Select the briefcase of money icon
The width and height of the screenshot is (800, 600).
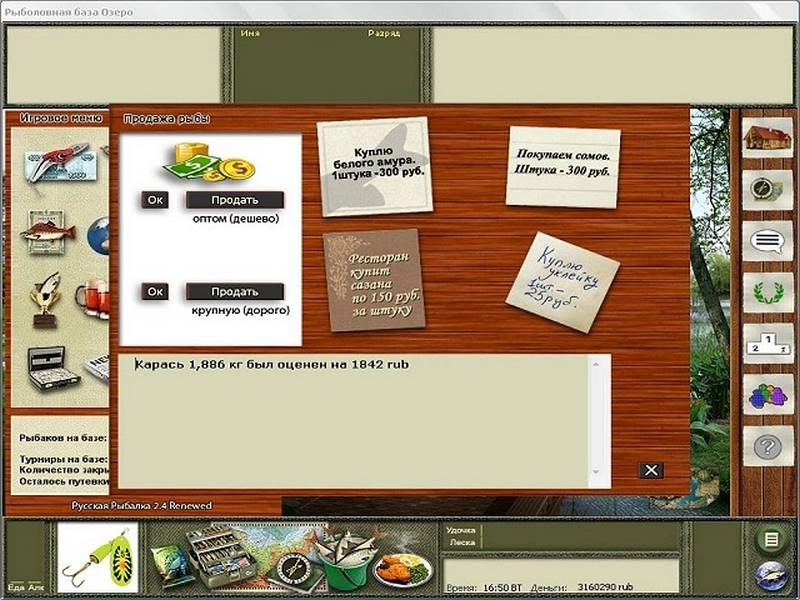coord(52,367)
